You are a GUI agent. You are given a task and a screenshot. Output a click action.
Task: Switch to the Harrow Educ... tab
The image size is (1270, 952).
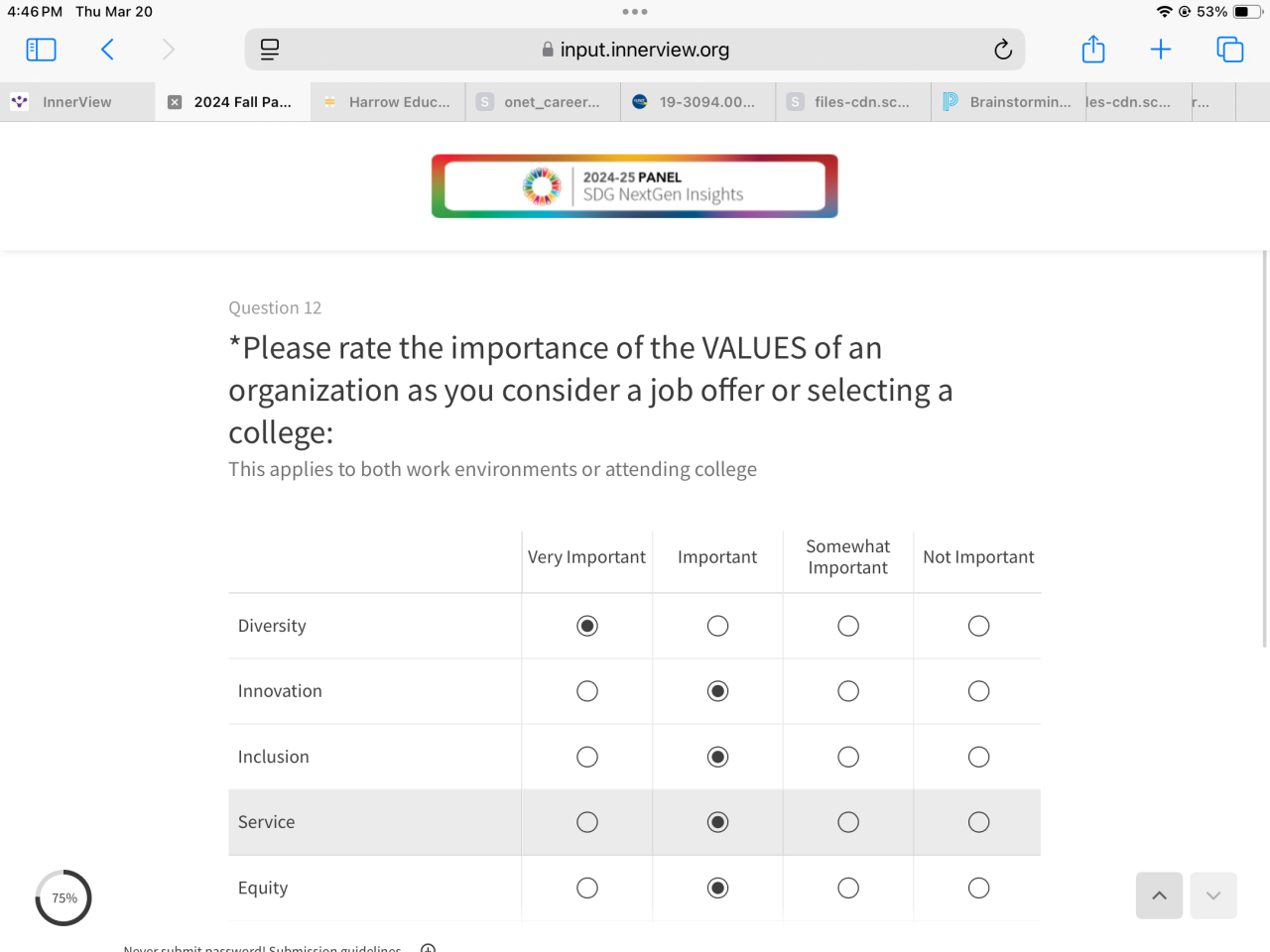click(399, 102)
